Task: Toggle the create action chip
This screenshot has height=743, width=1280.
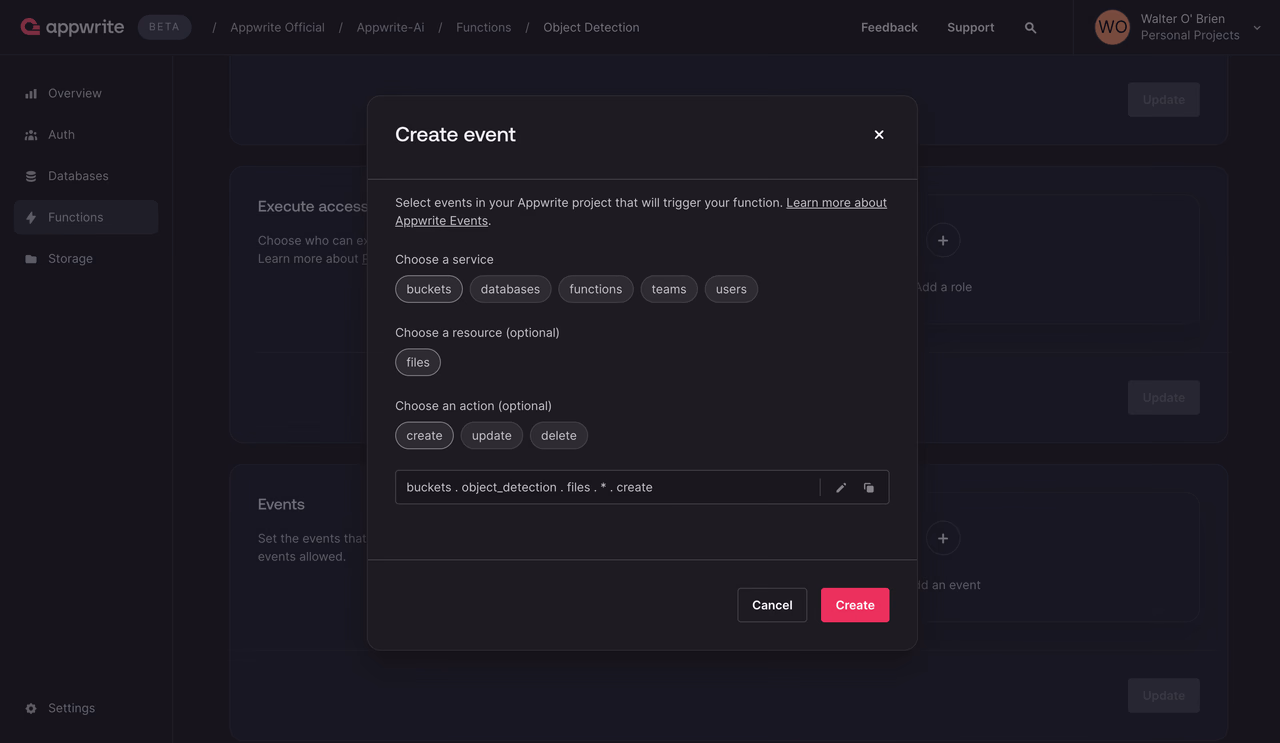Action: (x=424, y=435)
